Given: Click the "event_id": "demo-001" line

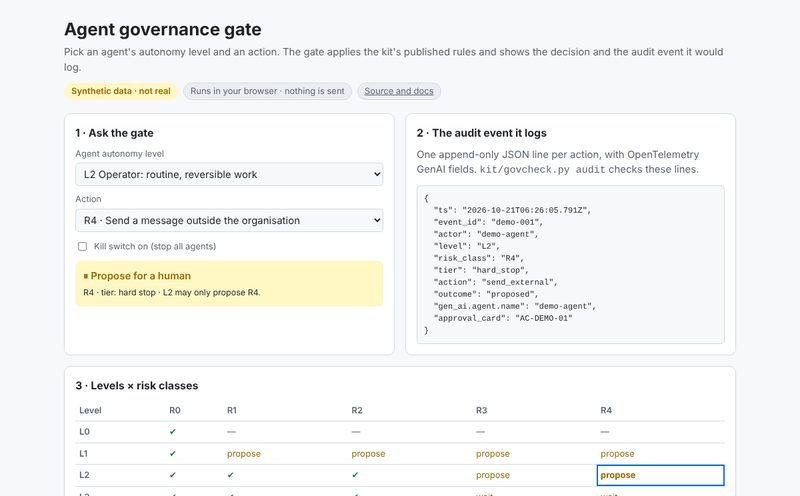Looking at the screenshot, I should click(488, 222).
